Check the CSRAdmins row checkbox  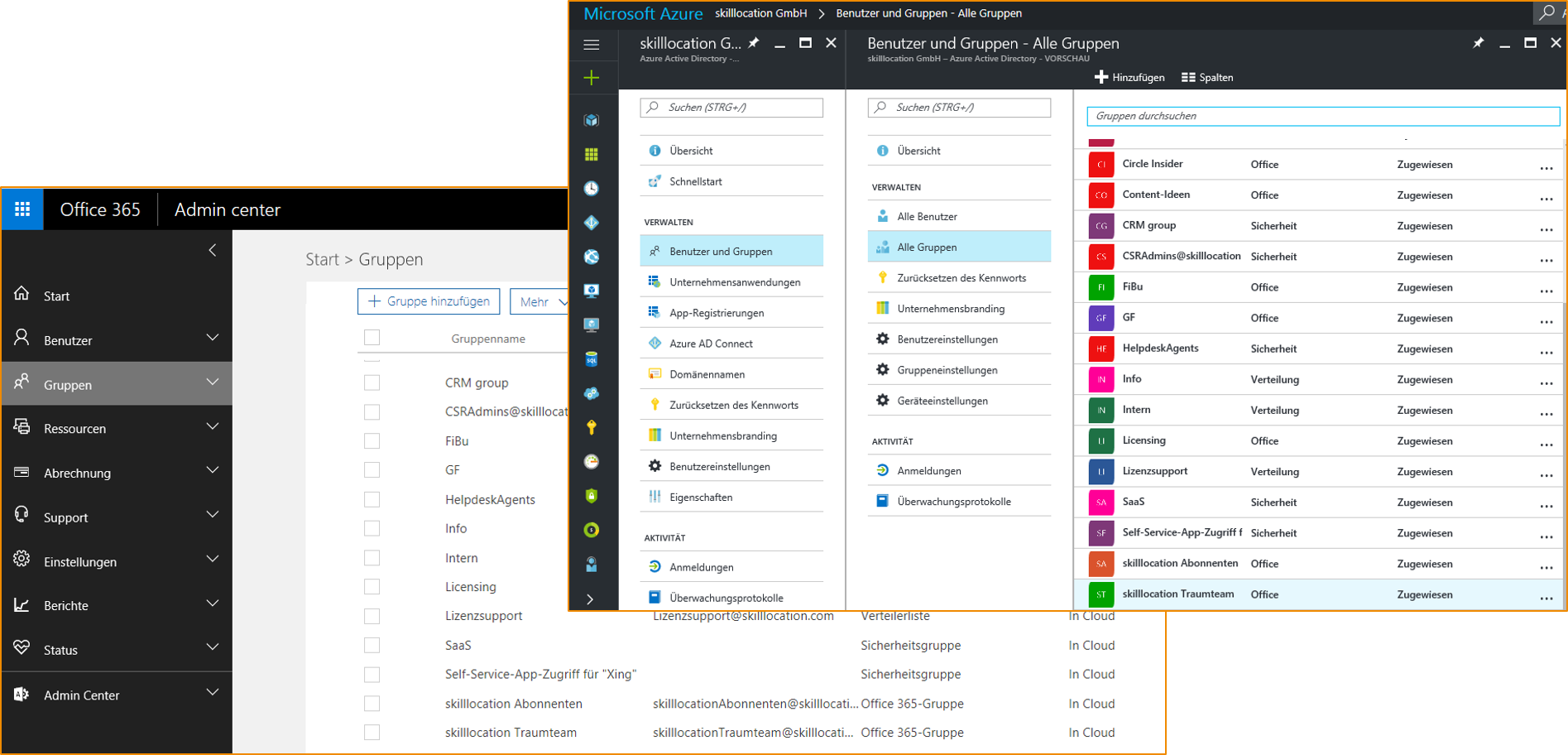tap(372, 411)
